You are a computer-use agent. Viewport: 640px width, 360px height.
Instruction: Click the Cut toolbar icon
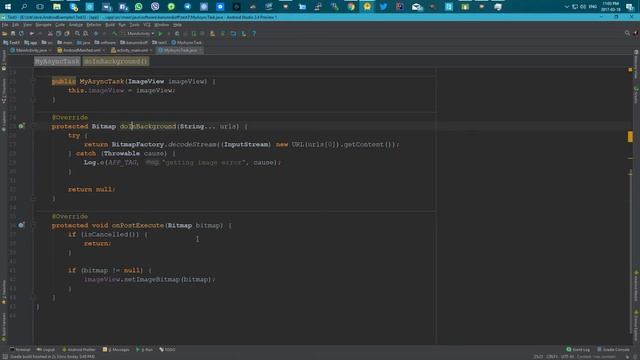50,33
